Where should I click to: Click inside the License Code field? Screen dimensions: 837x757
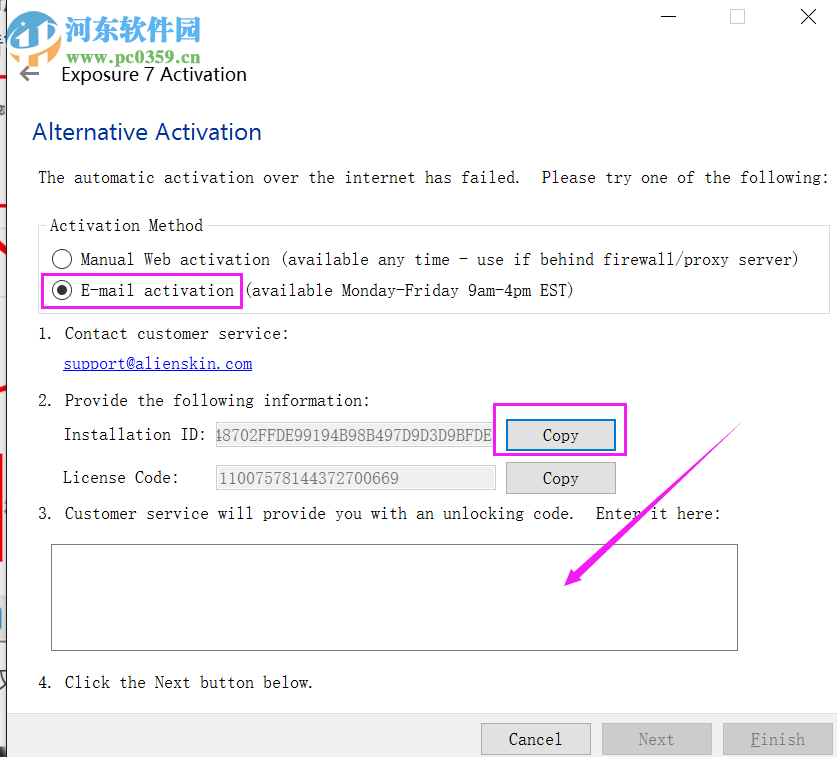pos(356,477)
